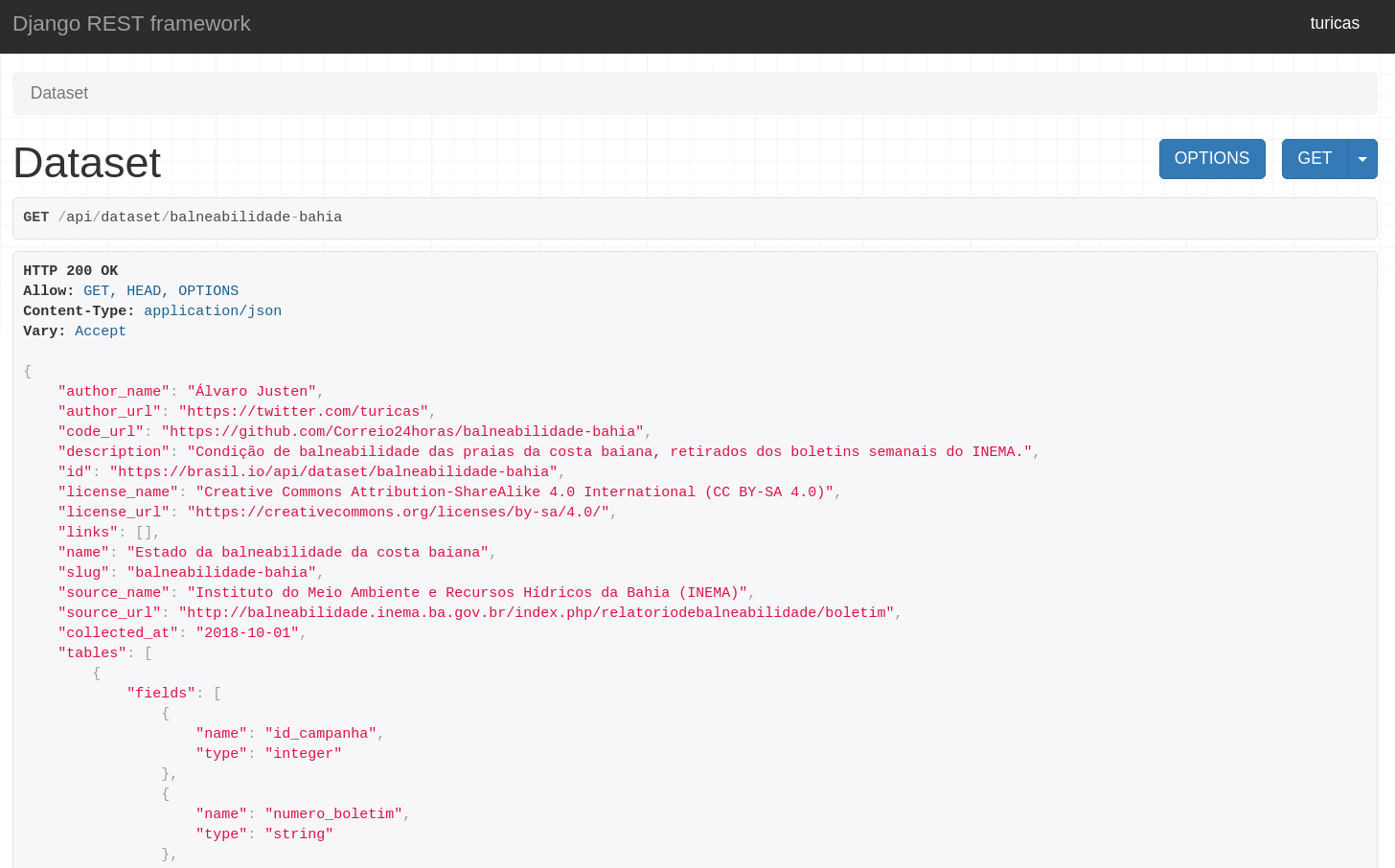Visit the creativecommons.org license URL

(x=398, y=513)
